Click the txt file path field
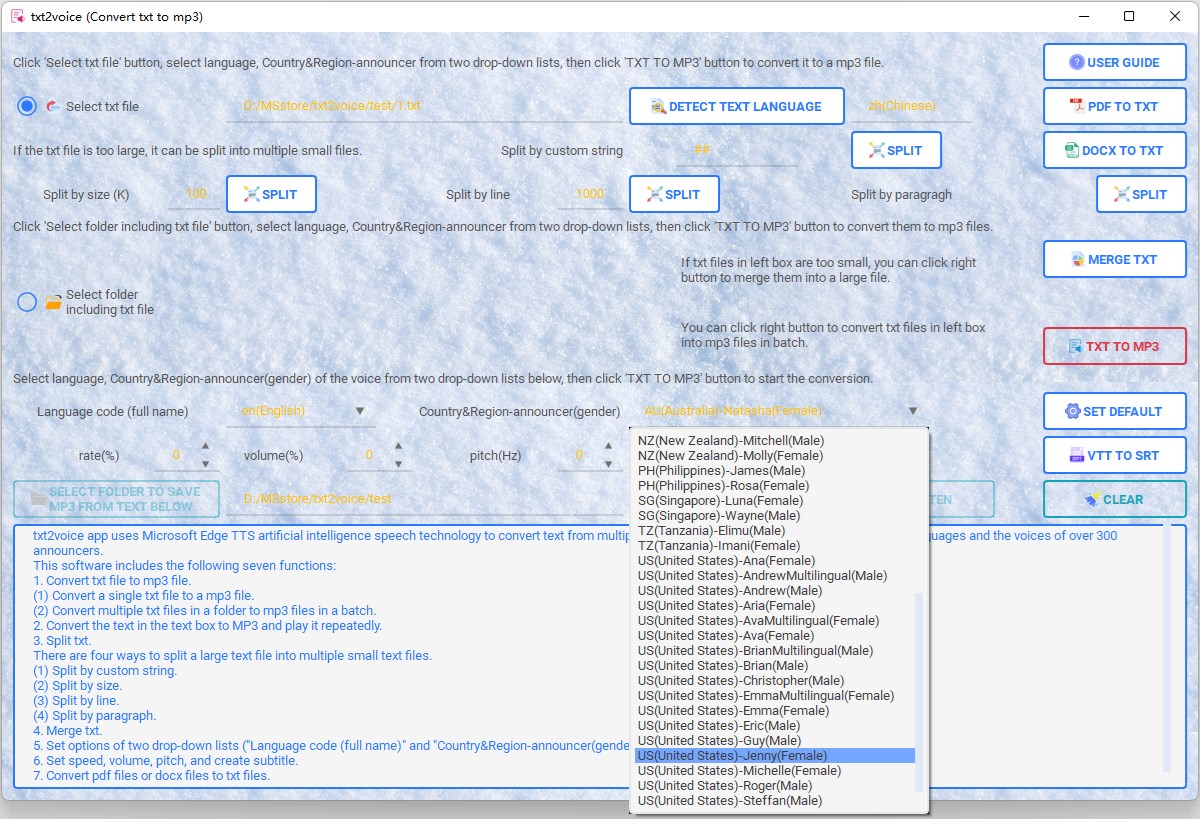The image size is (1200, 819). tap(424, 106)
